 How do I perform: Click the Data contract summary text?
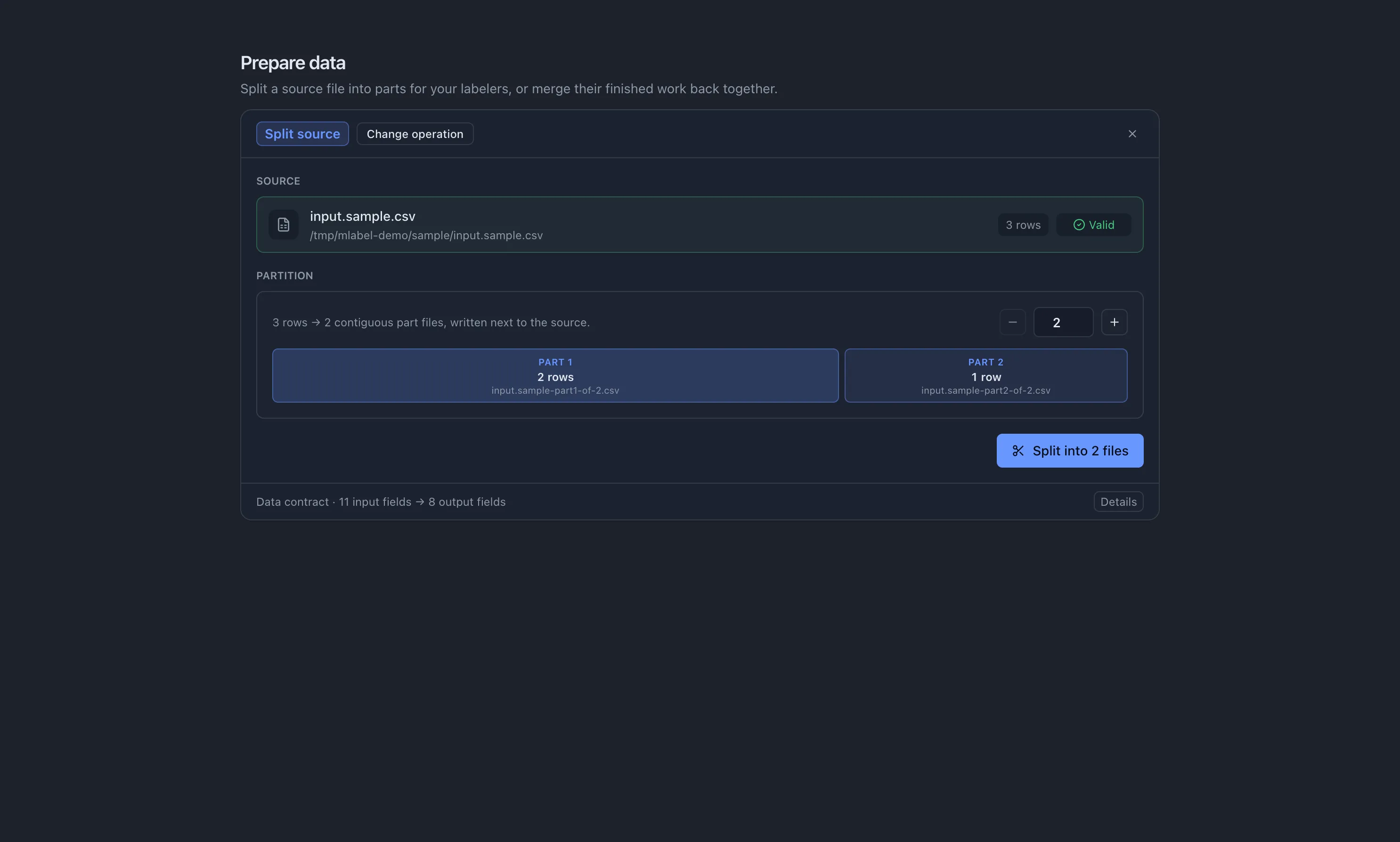coord(381,502)
